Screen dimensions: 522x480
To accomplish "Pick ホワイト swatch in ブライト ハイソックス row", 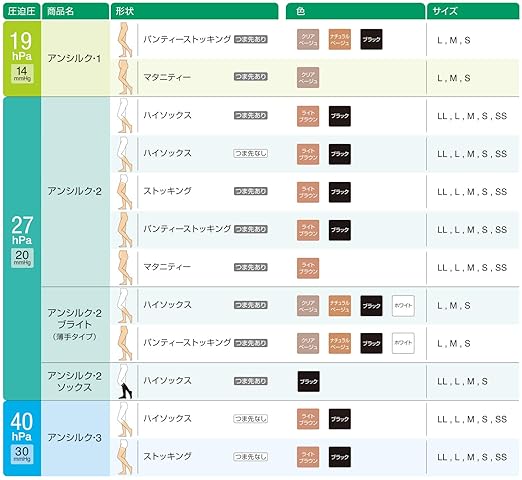I will point(403,306).
